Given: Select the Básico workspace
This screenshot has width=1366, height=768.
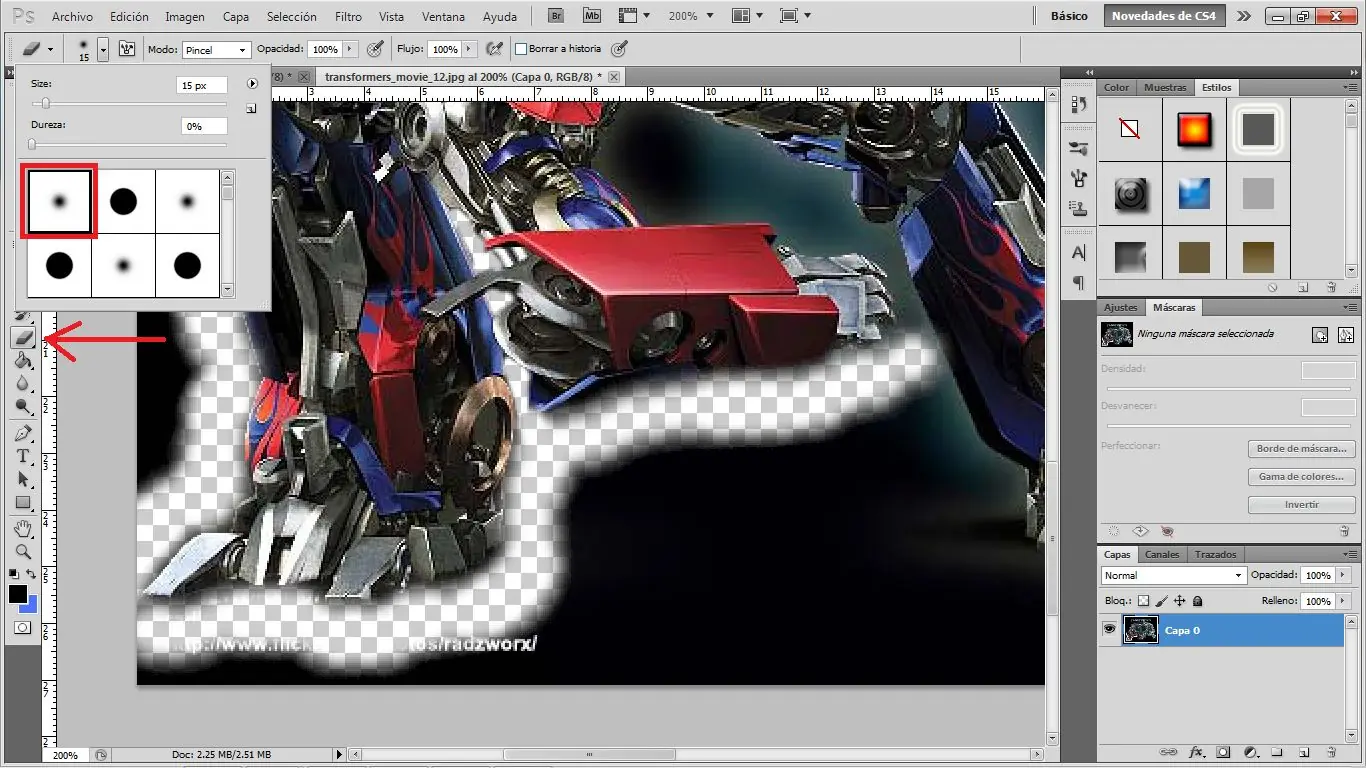Looking at the screenshot, I should 1069,16.
